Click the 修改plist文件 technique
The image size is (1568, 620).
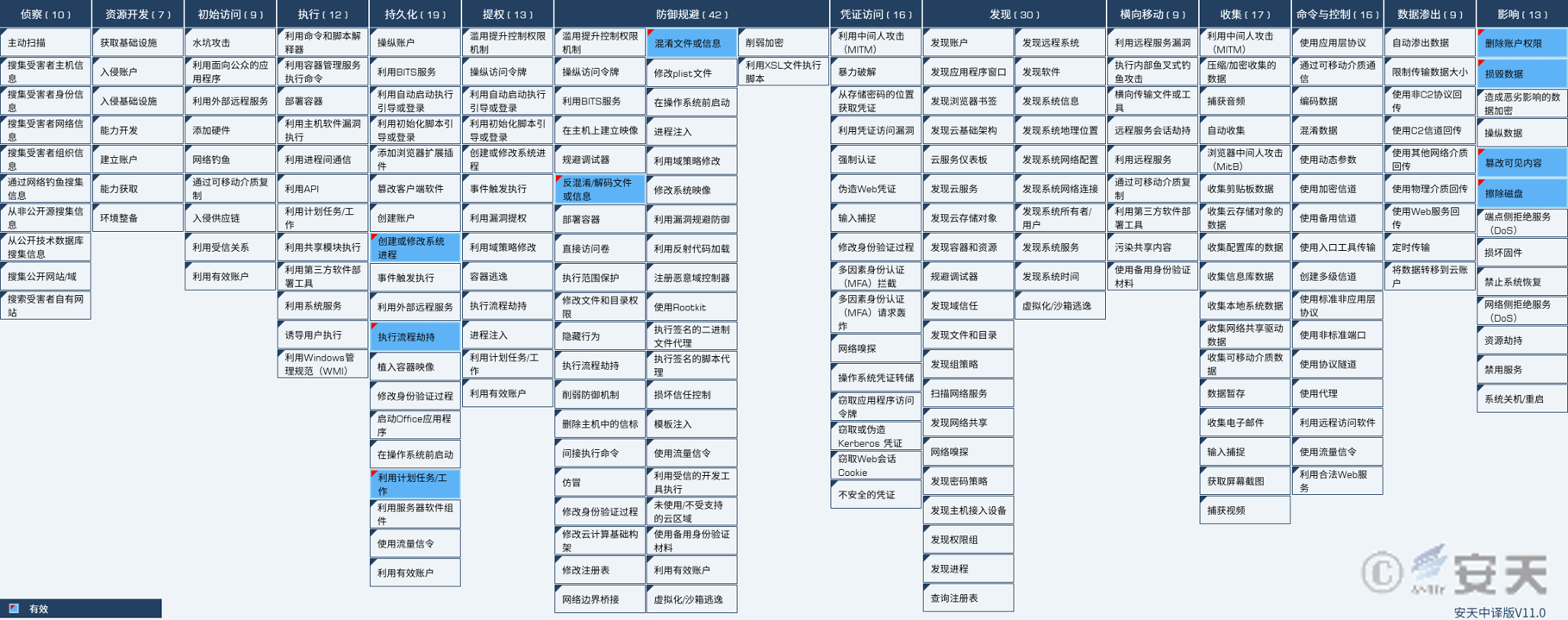[692, 73]
